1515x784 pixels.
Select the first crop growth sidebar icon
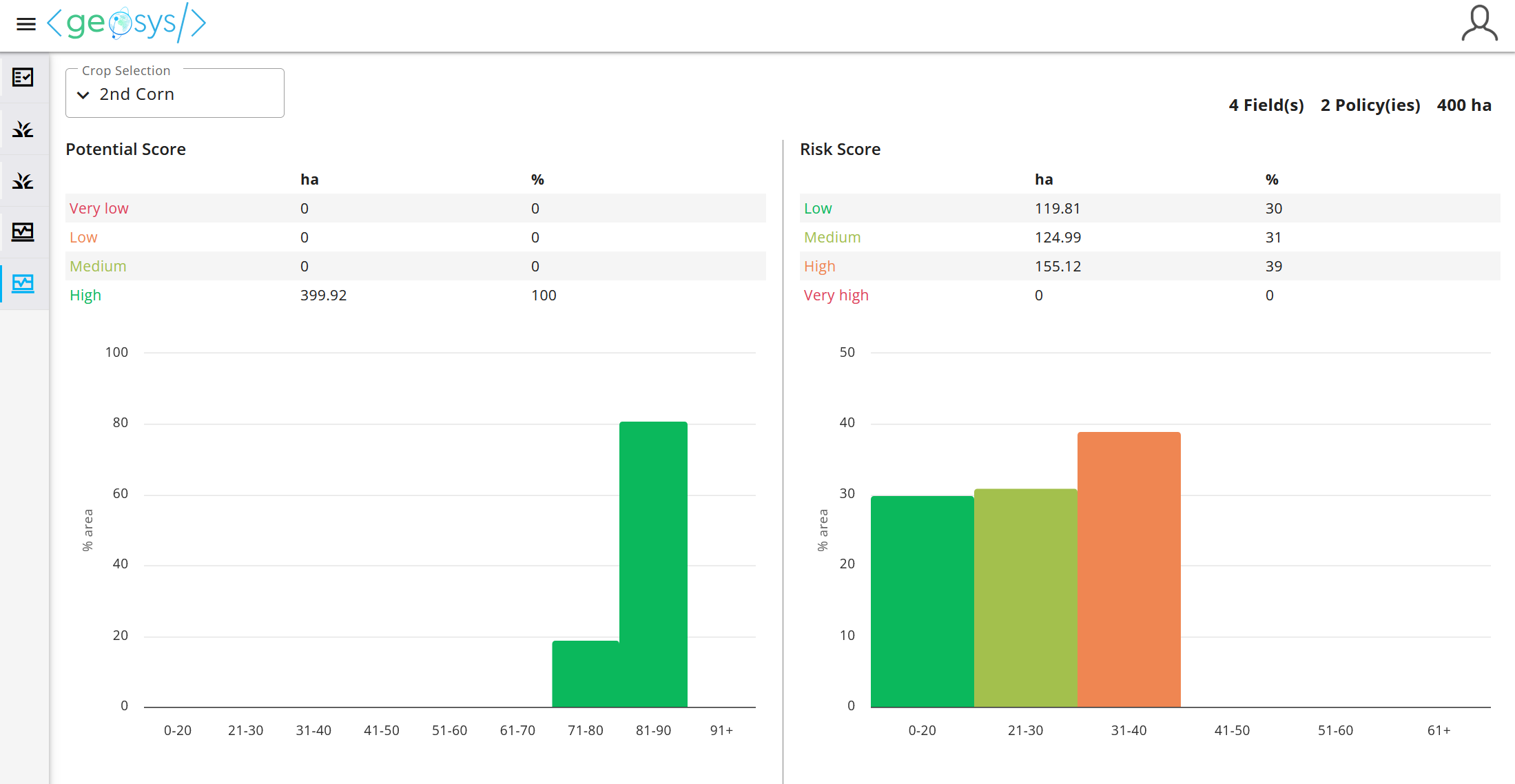(x=23, y=129)
